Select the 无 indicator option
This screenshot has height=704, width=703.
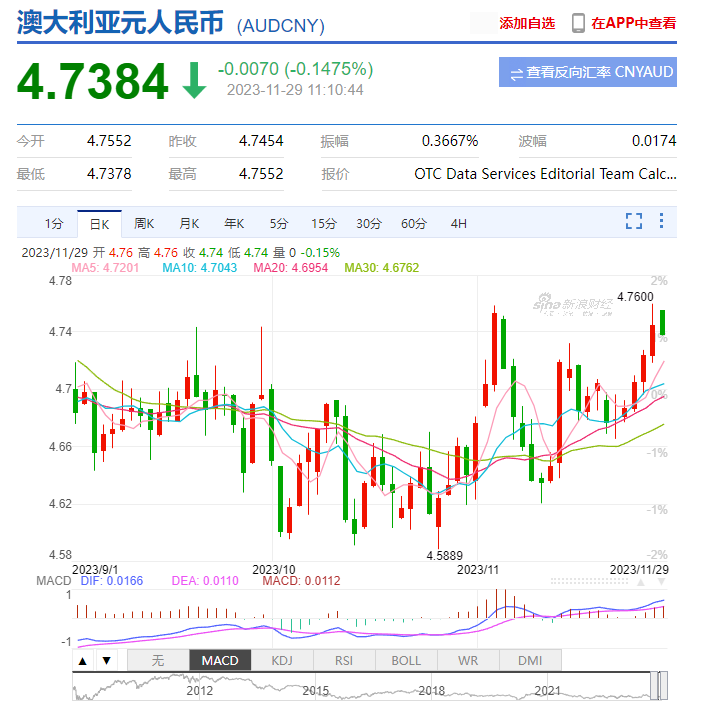(157, 661)
